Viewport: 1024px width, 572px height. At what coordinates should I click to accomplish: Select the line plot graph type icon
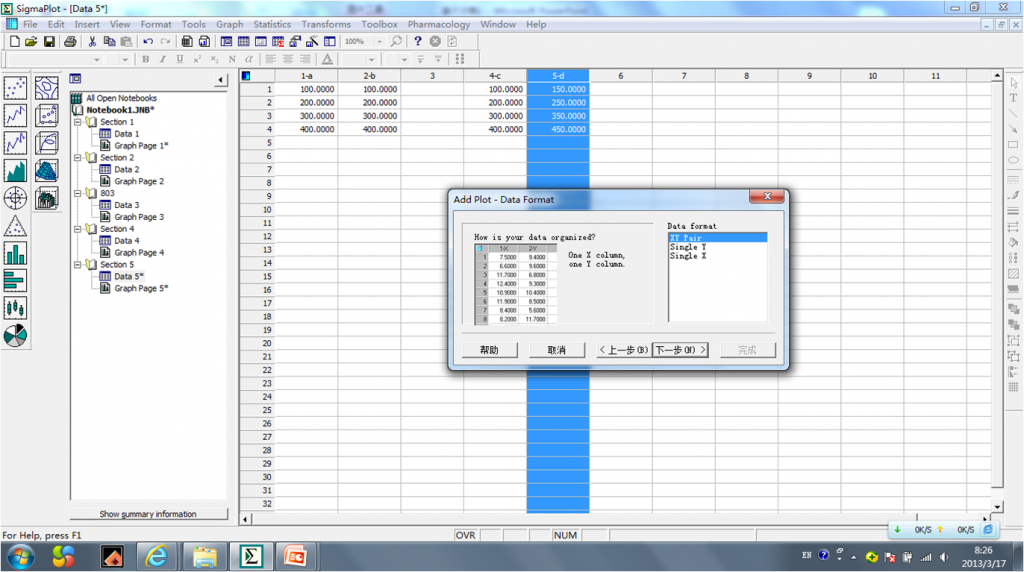[x=15, y=115]
